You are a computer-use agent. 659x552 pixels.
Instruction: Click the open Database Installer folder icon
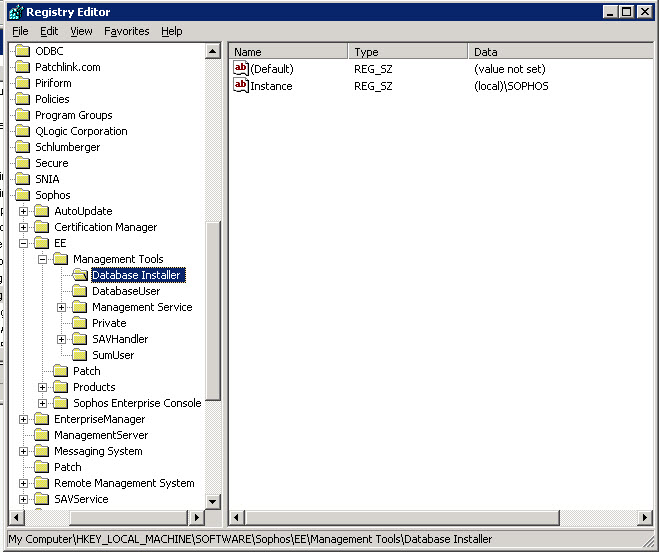[80, 275]
